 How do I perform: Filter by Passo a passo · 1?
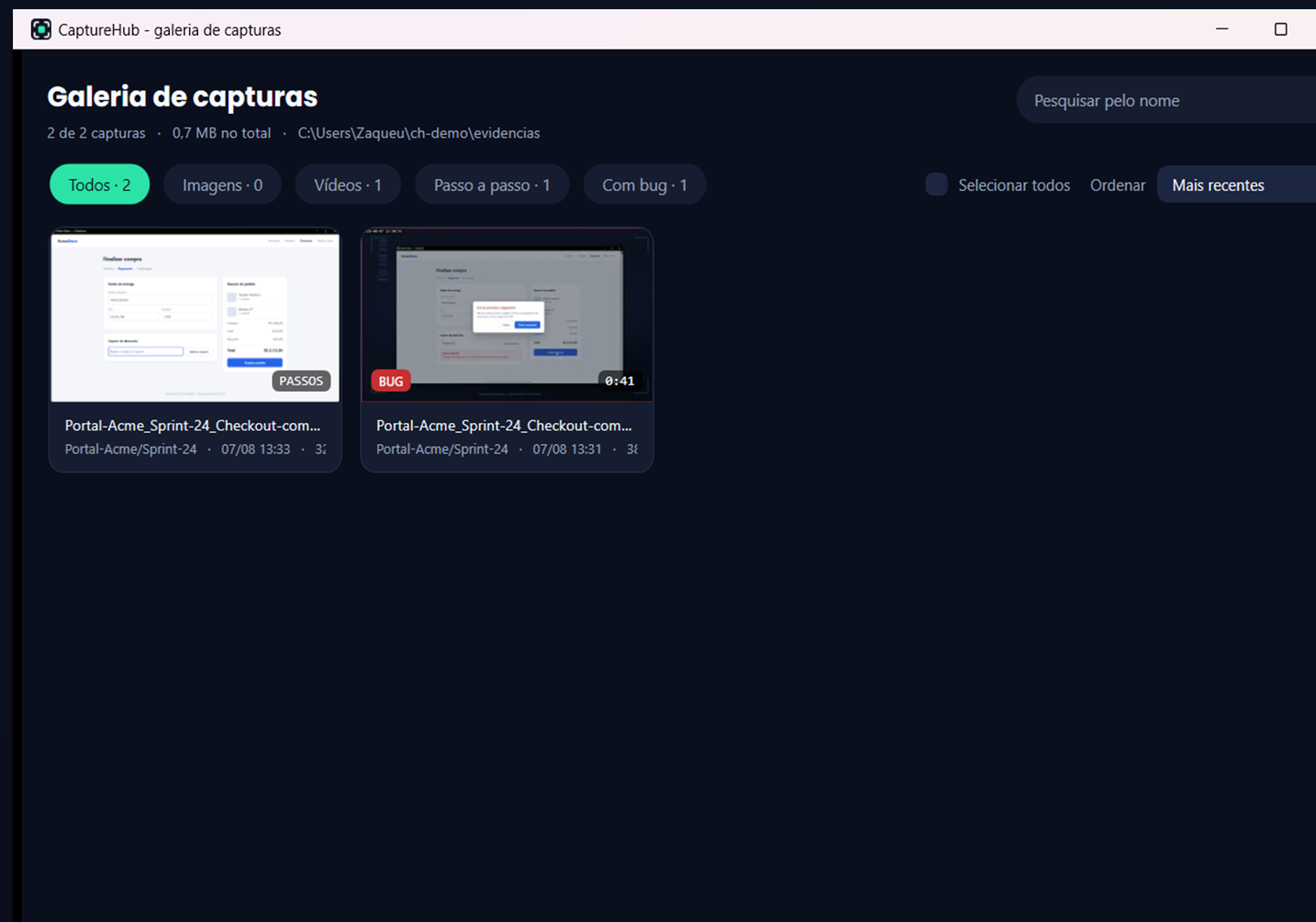492,185
